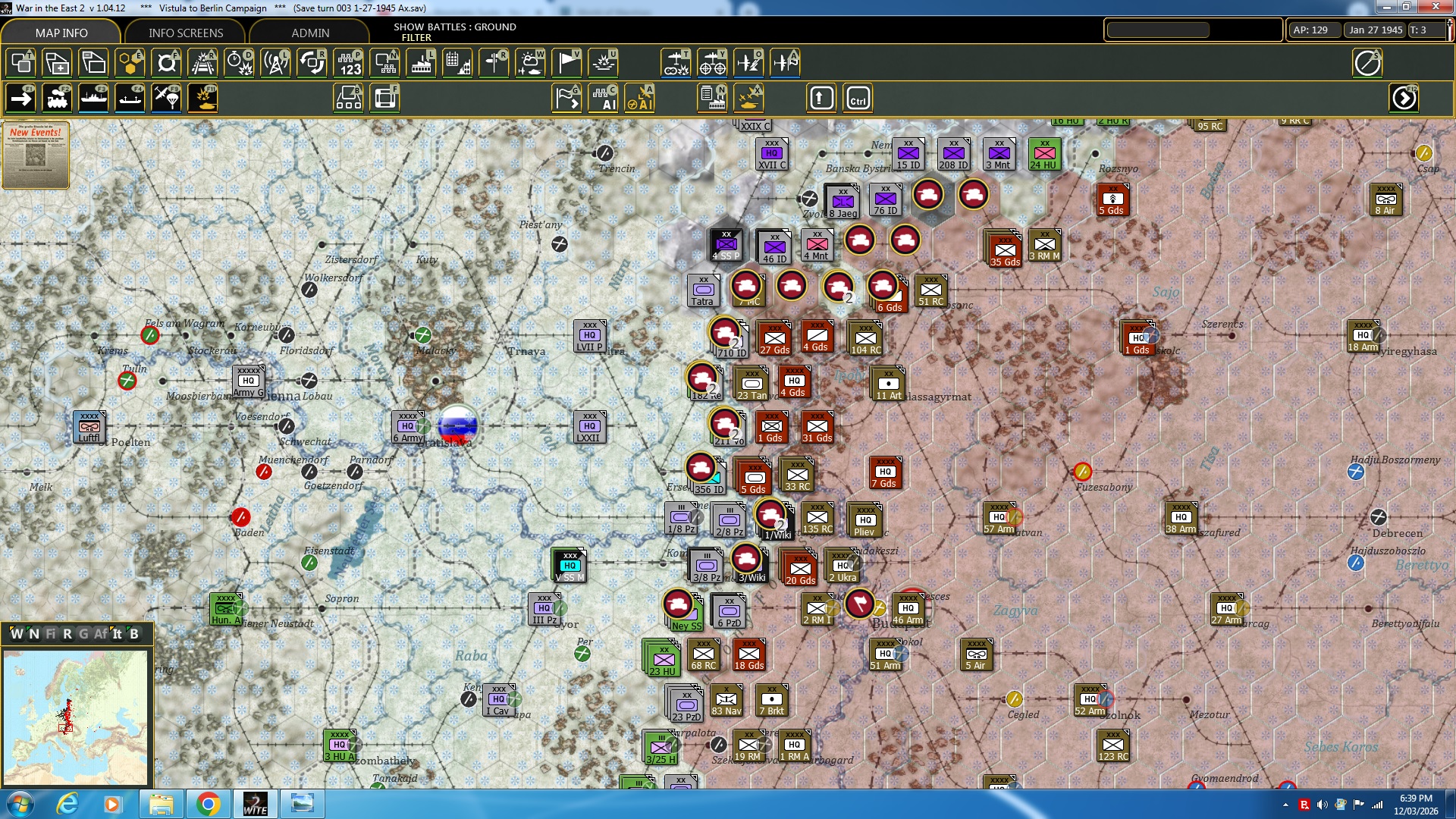The height and width of the screenshot is (819, 1456).
Task: Click the WITE taskbar icon
Action: (x=255, y=804)
